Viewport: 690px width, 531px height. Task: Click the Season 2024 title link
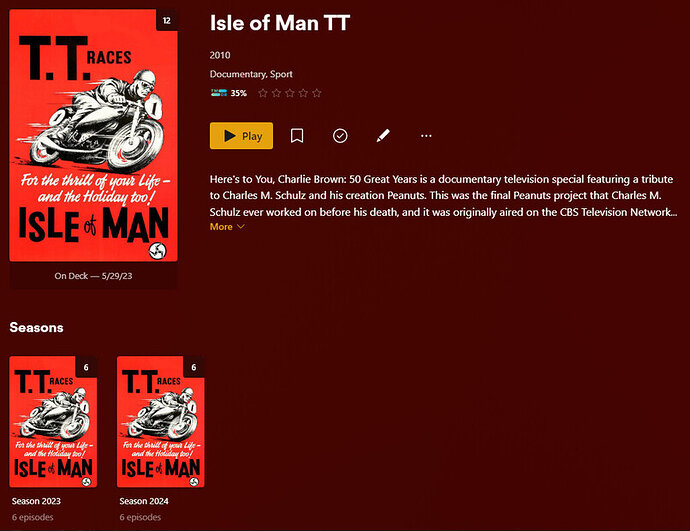[144, 501]
